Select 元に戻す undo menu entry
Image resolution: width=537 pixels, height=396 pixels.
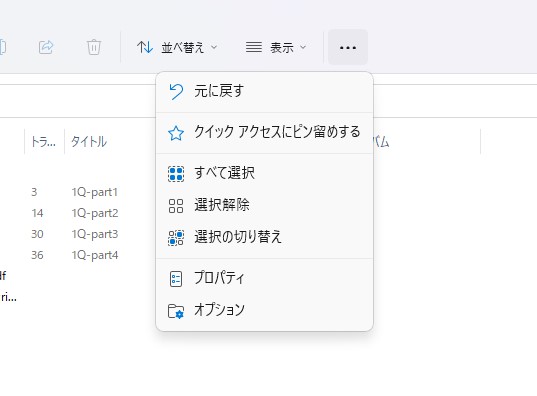[264, 91]
